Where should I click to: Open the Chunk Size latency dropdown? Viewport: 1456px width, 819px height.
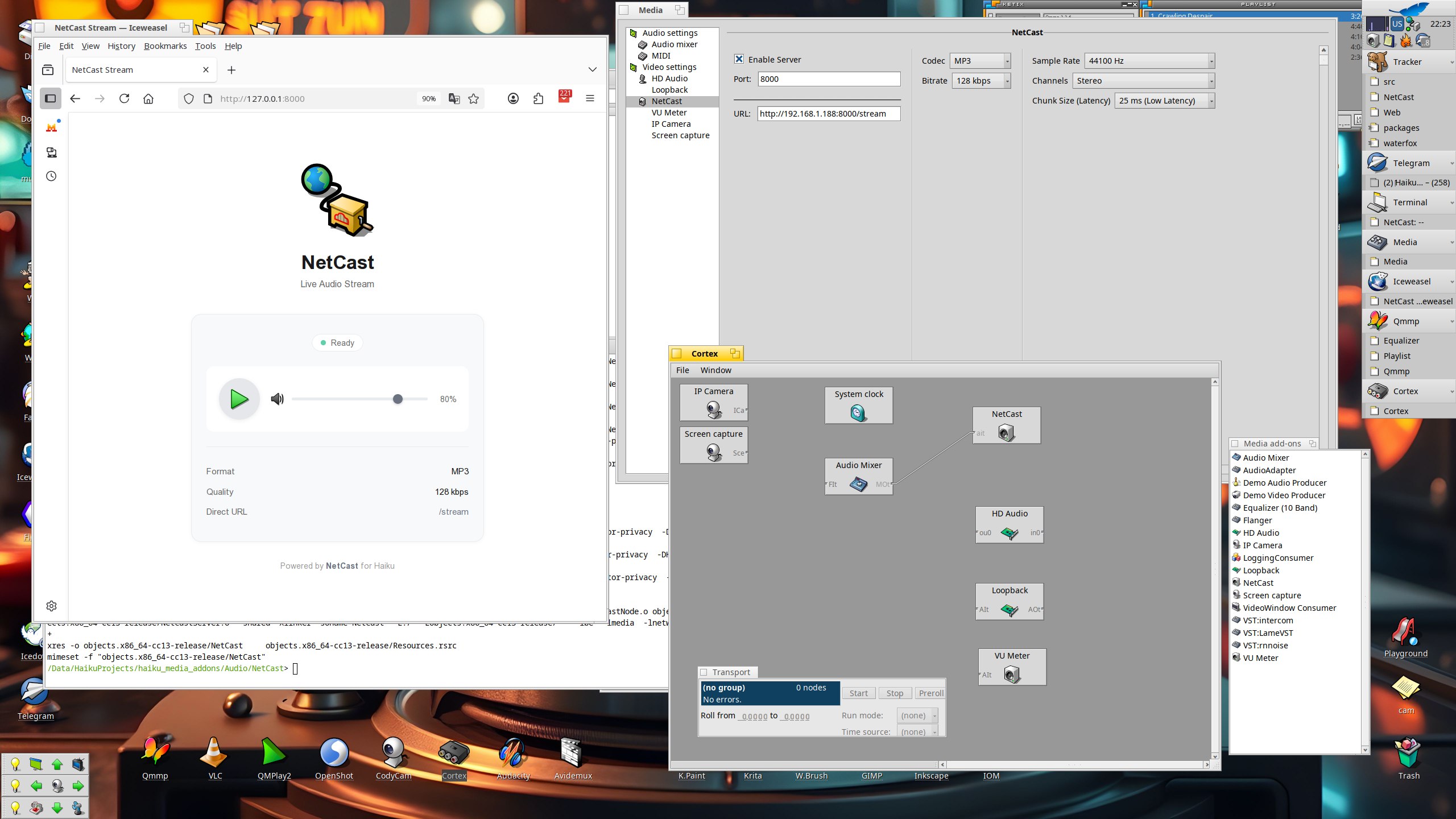[1164, 101]
